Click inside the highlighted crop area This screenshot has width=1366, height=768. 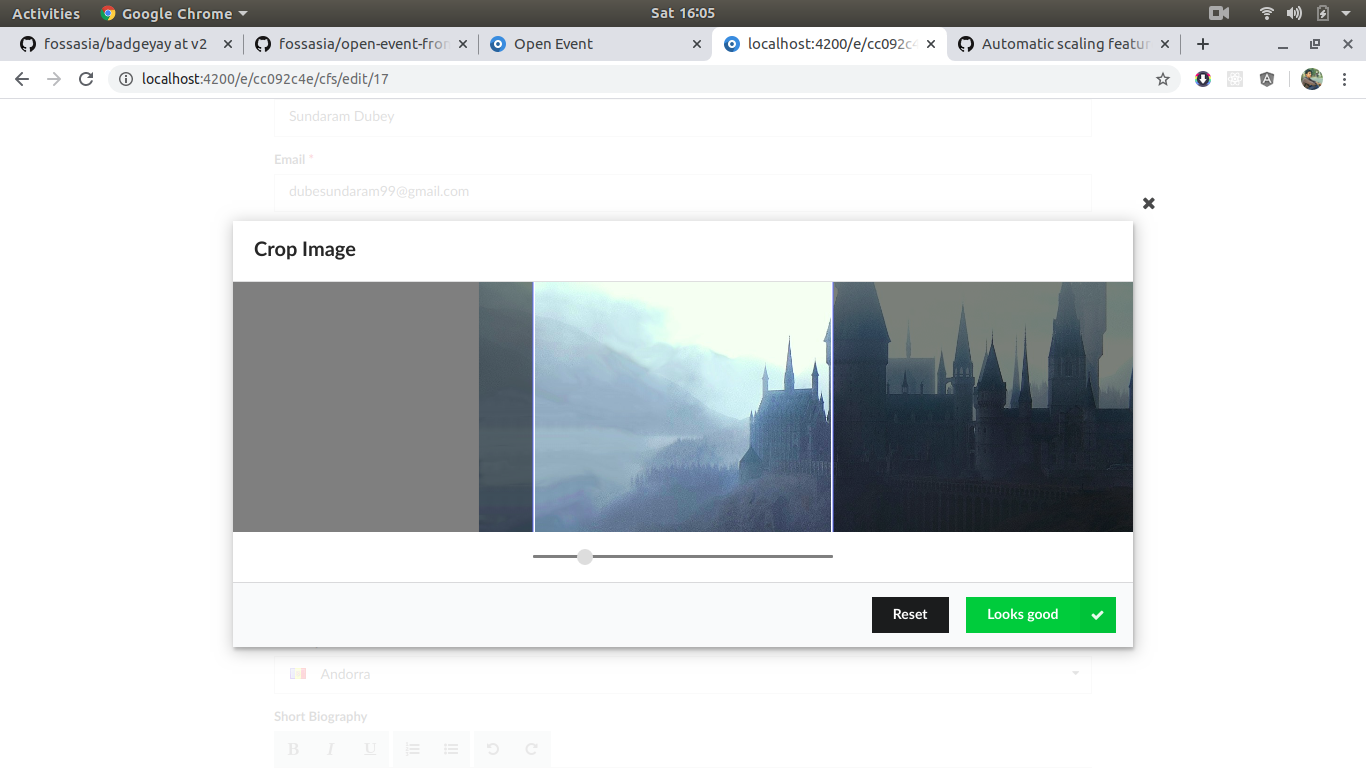(x=683, y=407)
